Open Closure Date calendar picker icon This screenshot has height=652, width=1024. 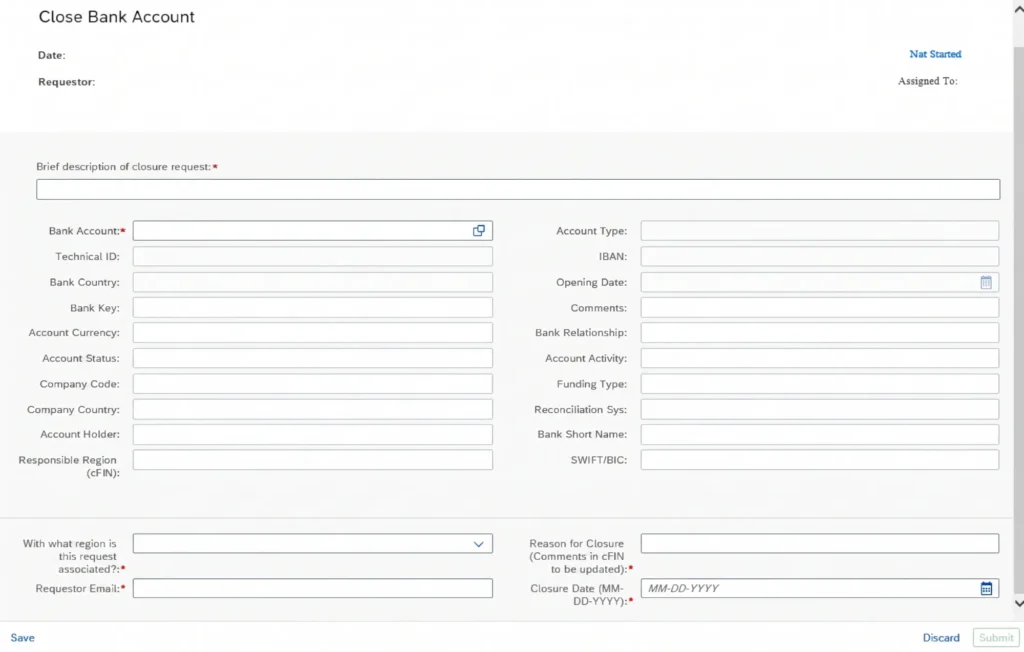(x=986, y=589)
